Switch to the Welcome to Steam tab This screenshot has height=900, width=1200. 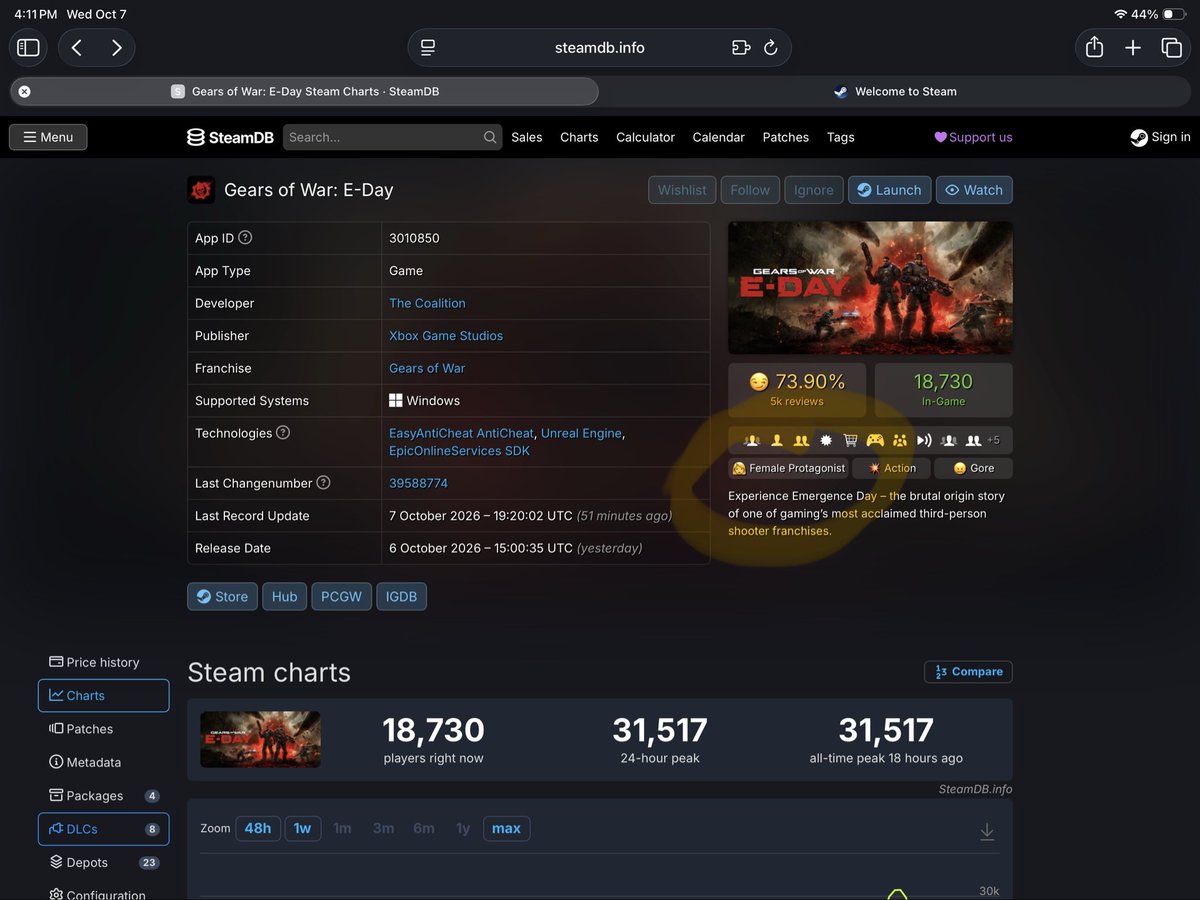click(x=896, y=91)
